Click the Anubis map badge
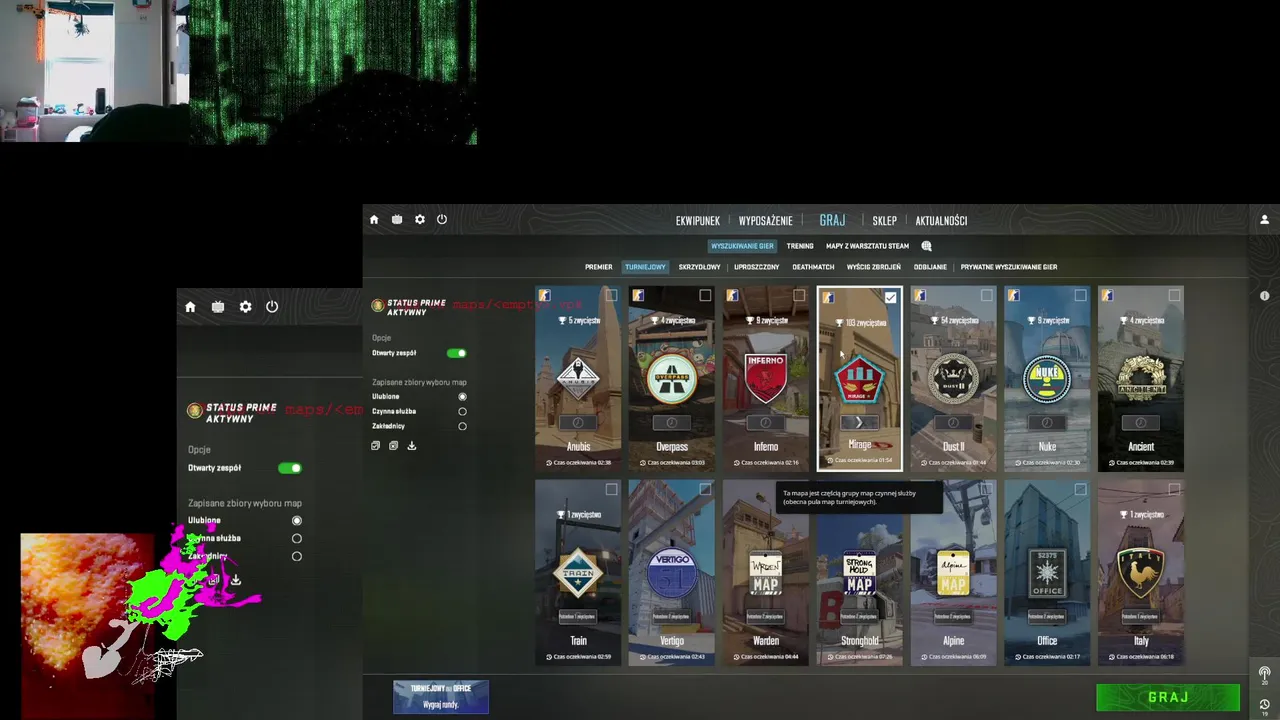This screenshot has width=1280, height=720. [578, 379]
